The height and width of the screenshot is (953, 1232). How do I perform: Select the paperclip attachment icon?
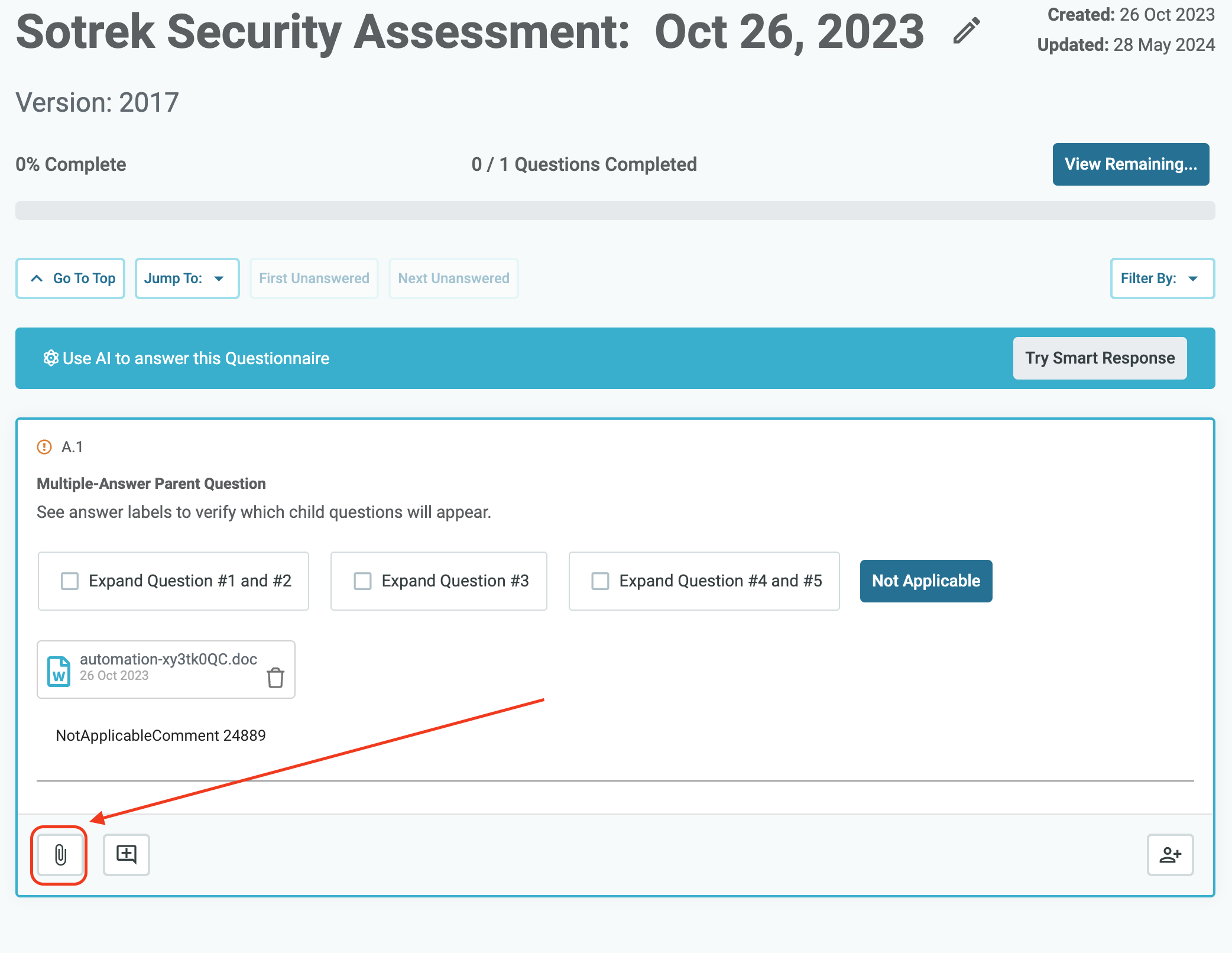tap(59, 854)
